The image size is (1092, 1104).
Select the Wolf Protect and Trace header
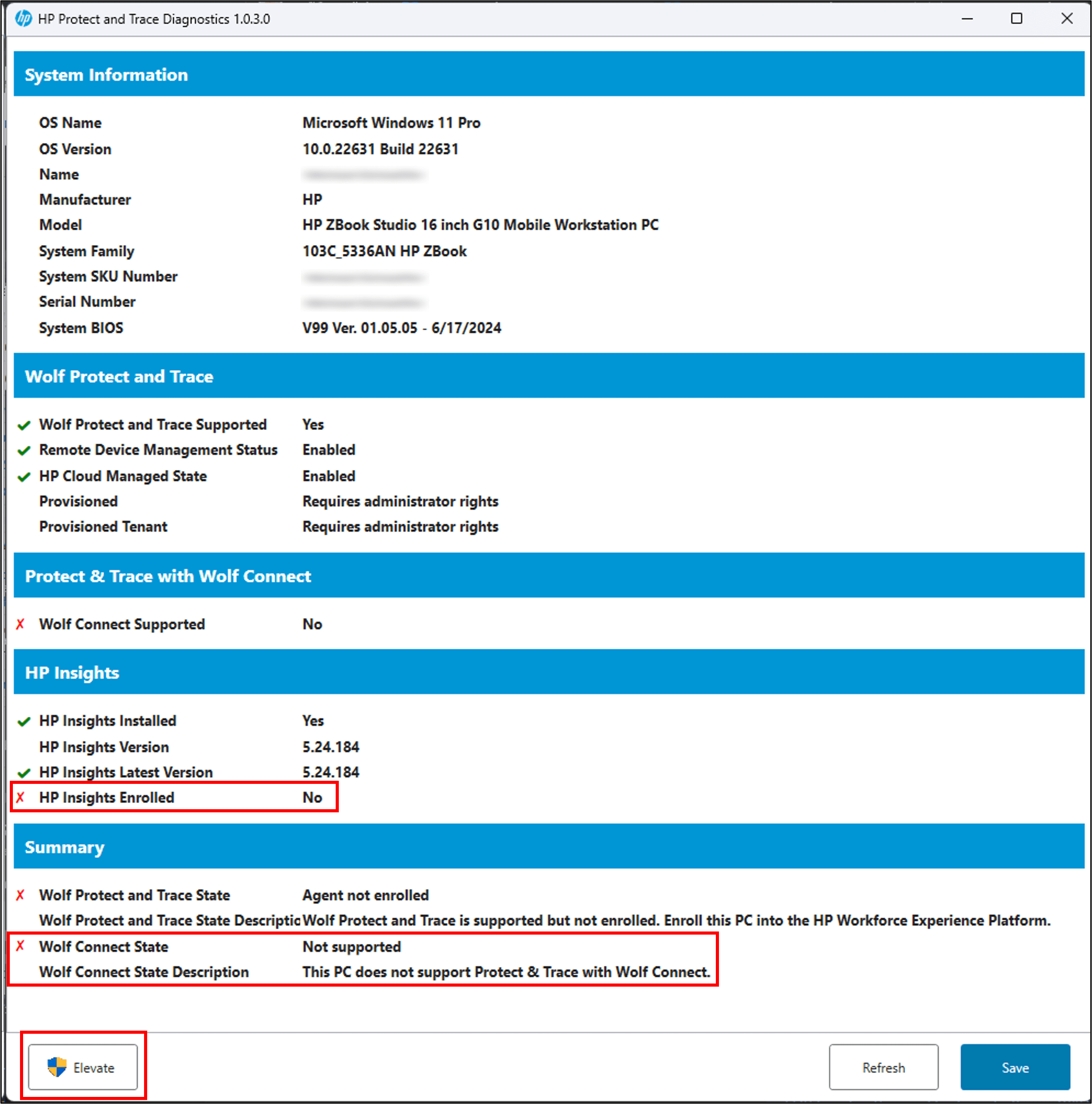pyautogui.click(x=119, y=377)
